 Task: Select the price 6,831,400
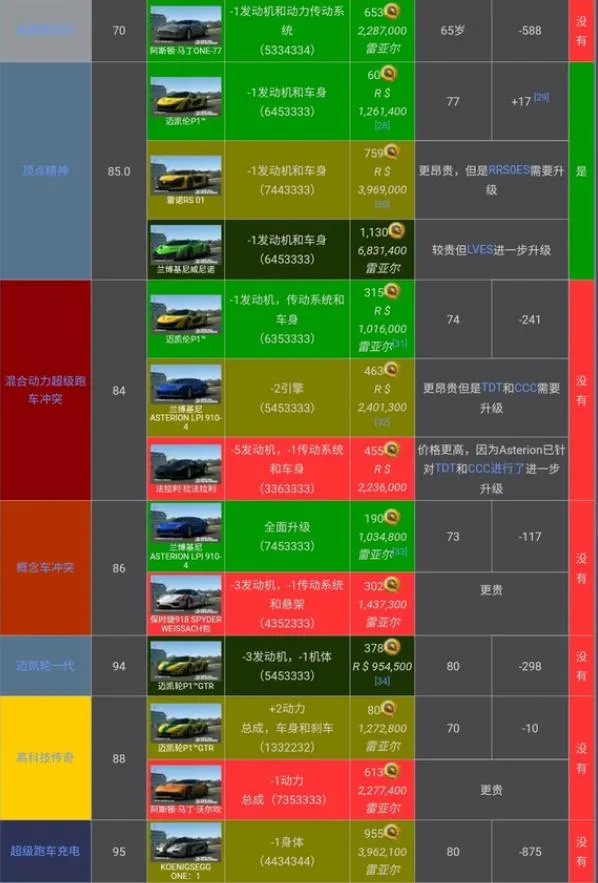pyautogui.click(x=382, y=250)
